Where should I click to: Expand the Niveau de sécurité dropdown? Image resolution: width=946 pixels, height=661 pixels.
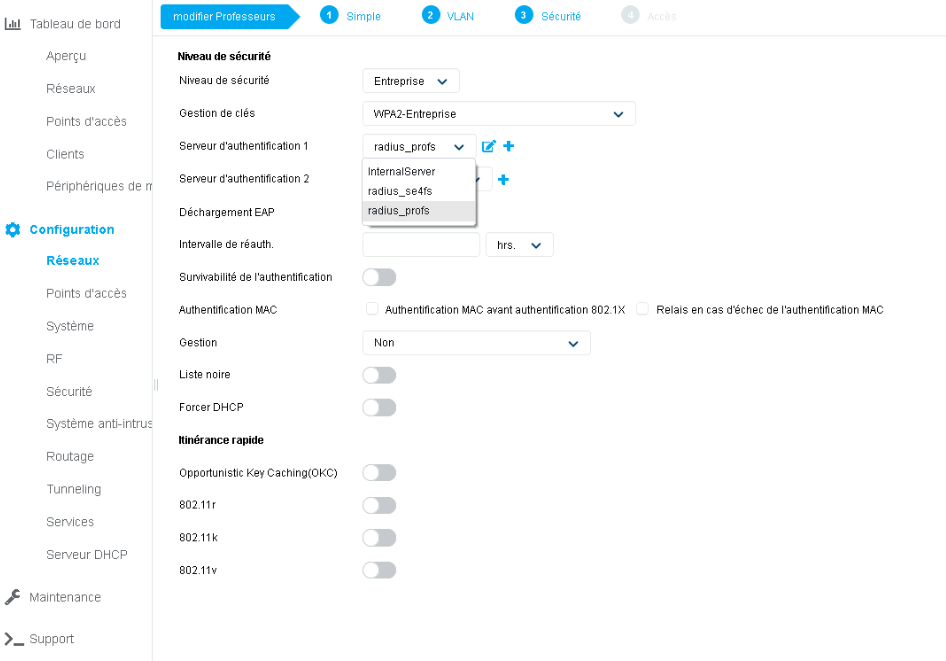pos(410,81)
